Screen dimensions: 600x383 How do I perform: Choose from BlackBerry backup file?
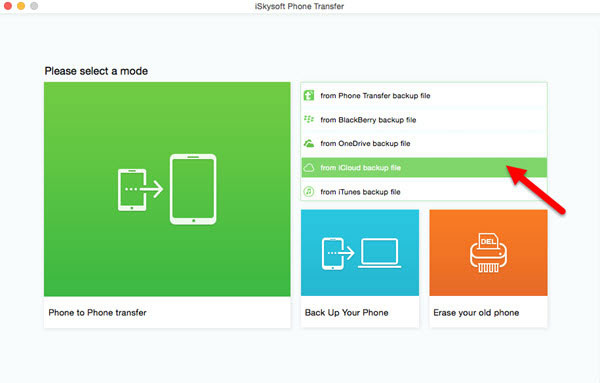click(424, 120)
